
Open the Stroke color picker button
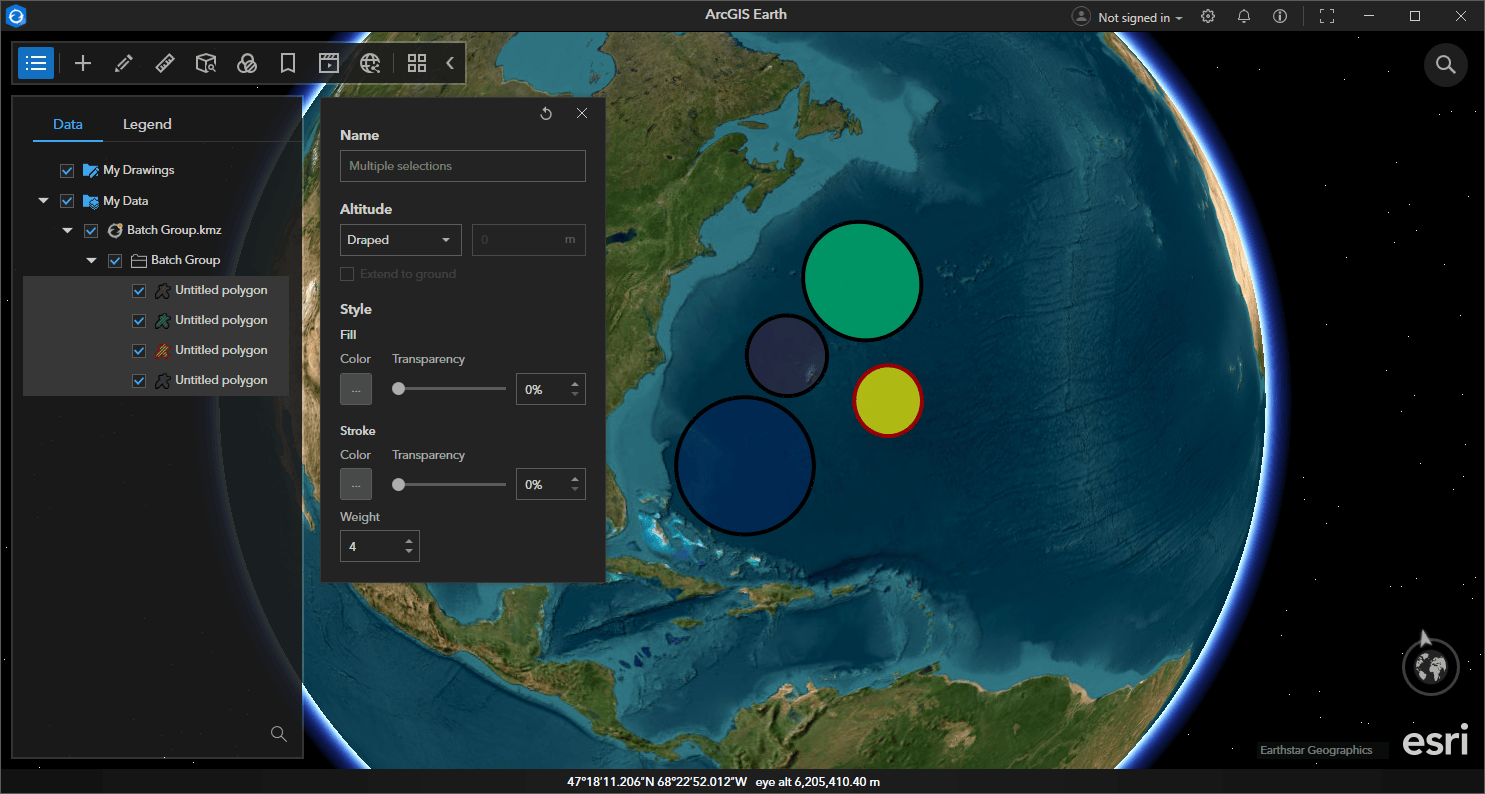[x=356, y=484]
